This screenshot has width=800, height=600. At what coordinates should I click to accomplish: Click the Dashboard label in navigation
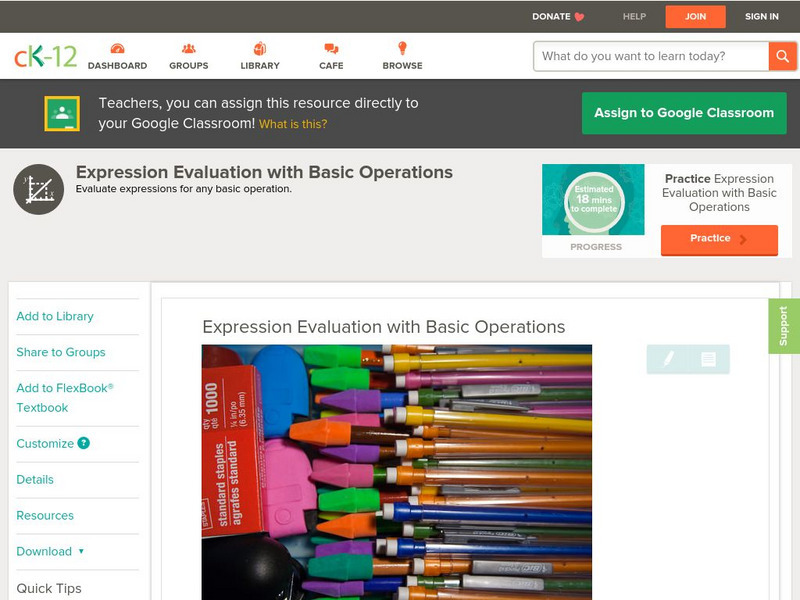click(x=117, y=66)
